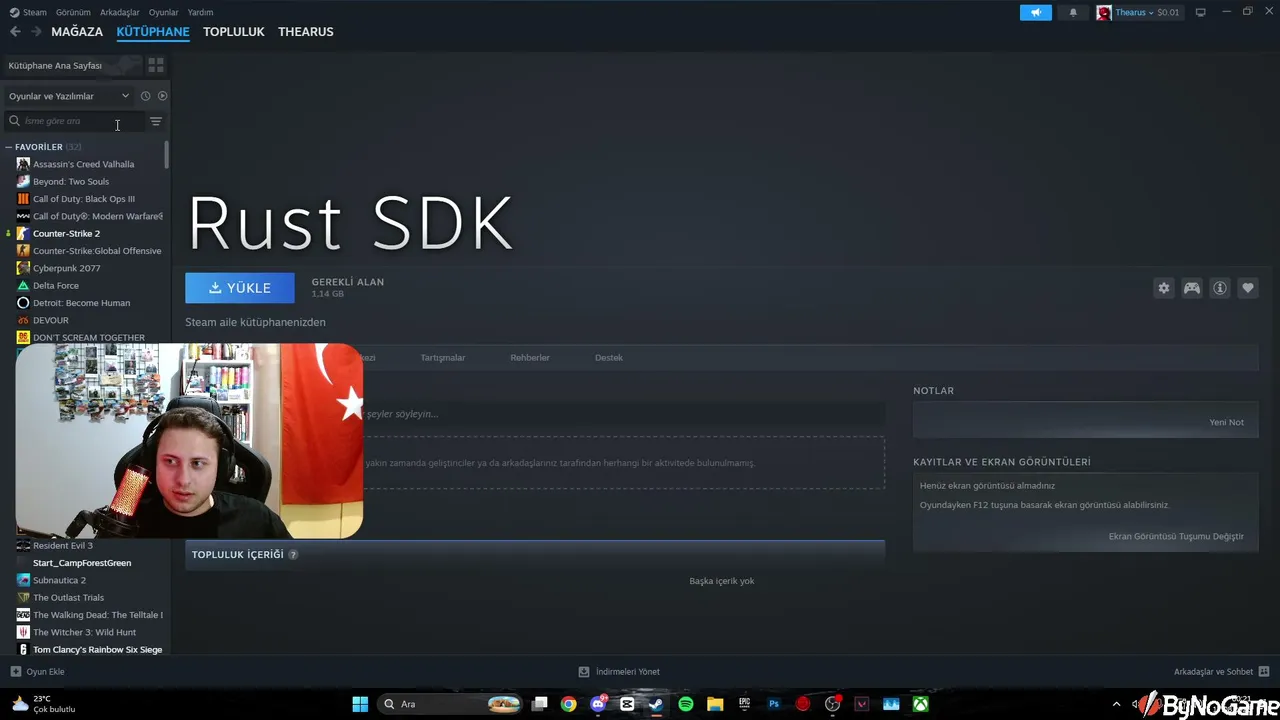Open the Tartışmalar tab
The width and height of the screenshot is (1280, 720).
[443, 358]
